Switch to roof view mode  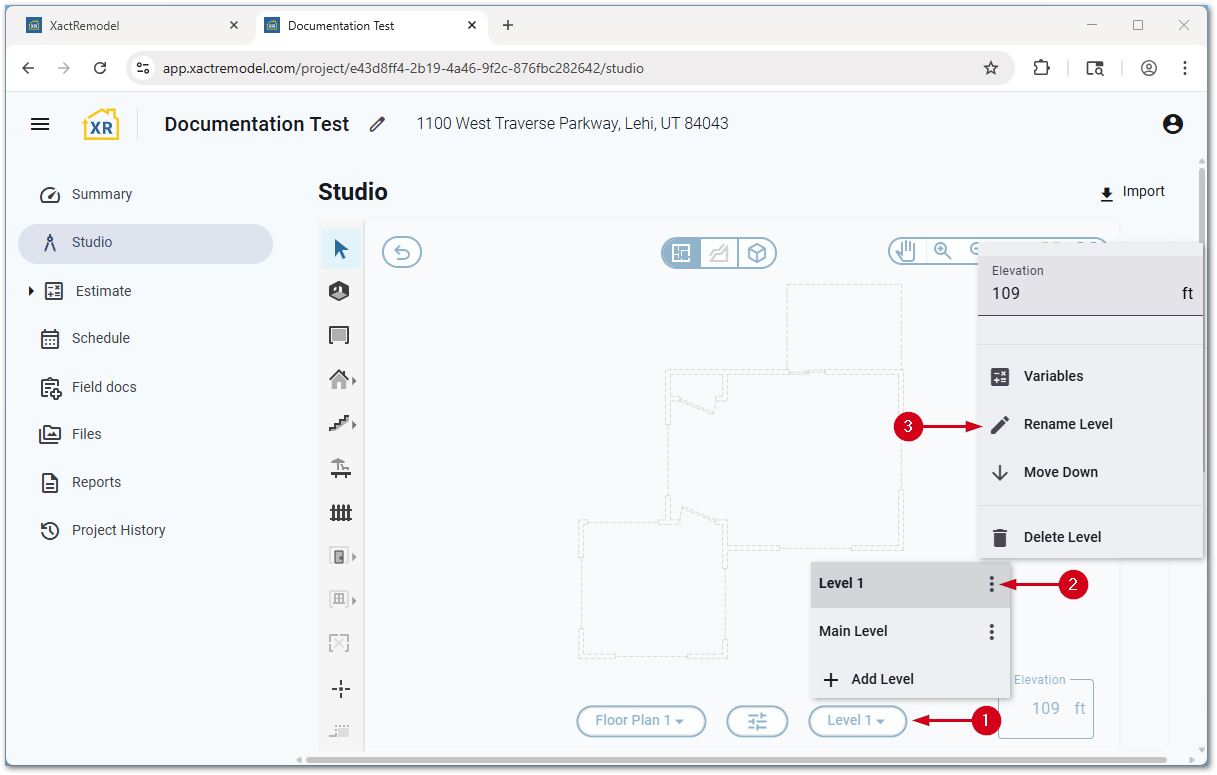719,253
